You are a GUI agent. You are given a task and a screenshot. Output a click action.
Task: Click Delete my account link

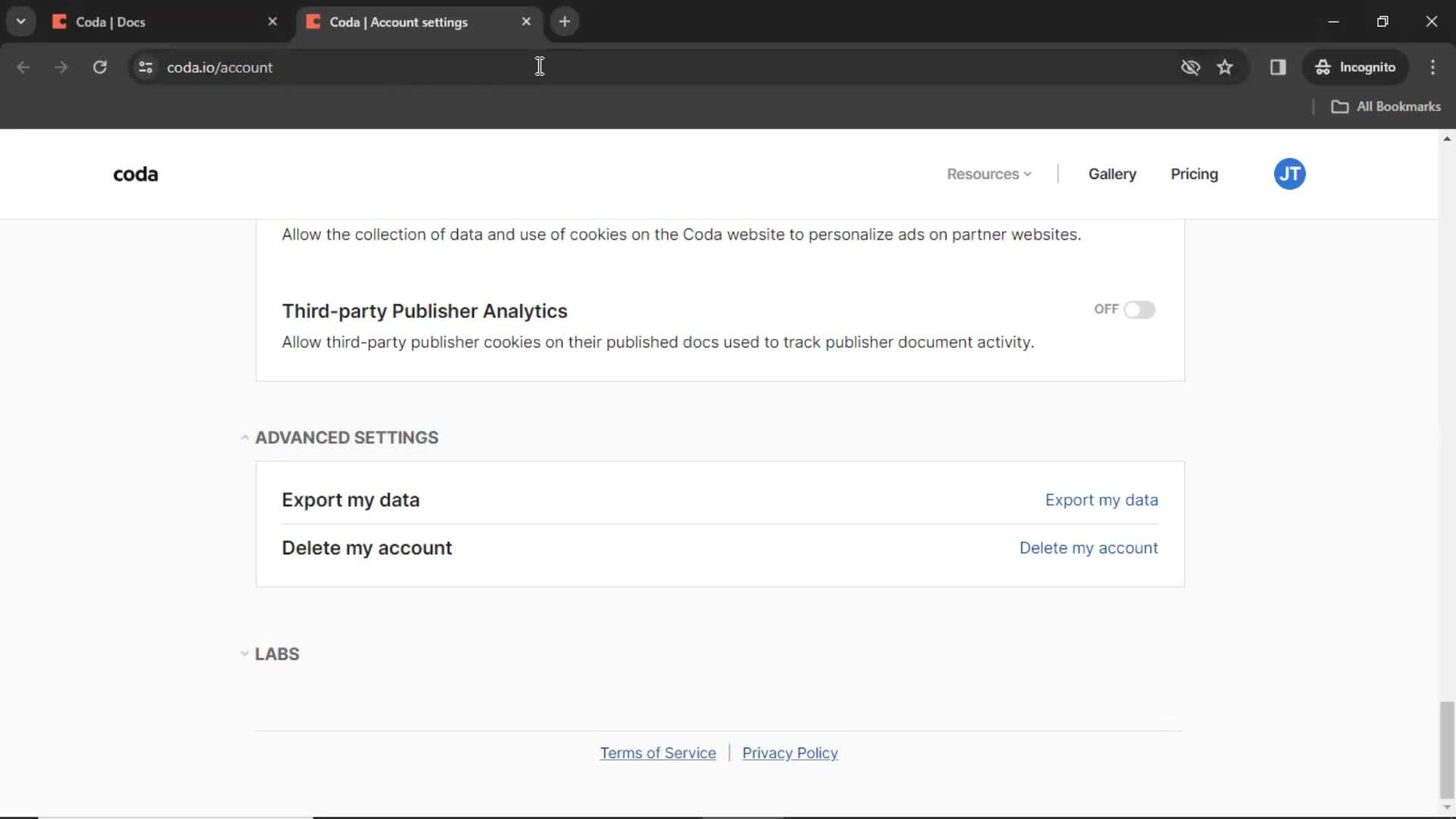pos(1089,547)
